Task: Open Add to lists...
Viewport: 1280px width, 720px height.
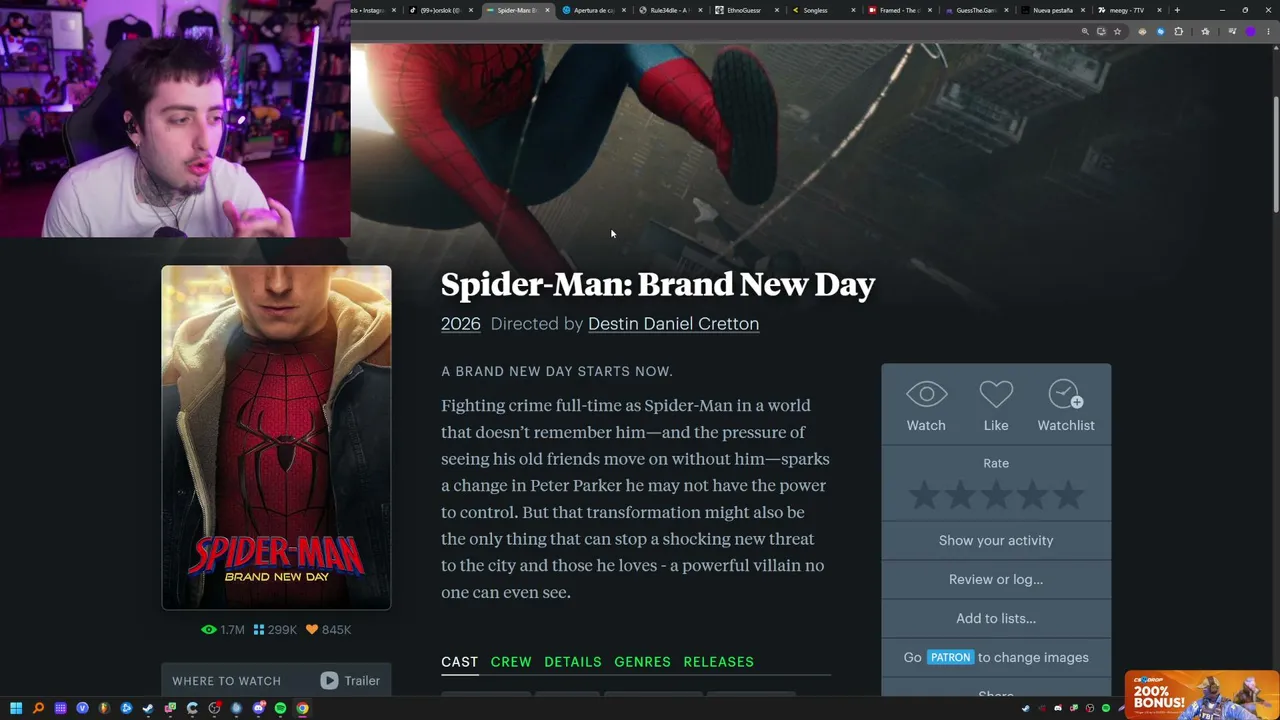Action: pos(996,618)
